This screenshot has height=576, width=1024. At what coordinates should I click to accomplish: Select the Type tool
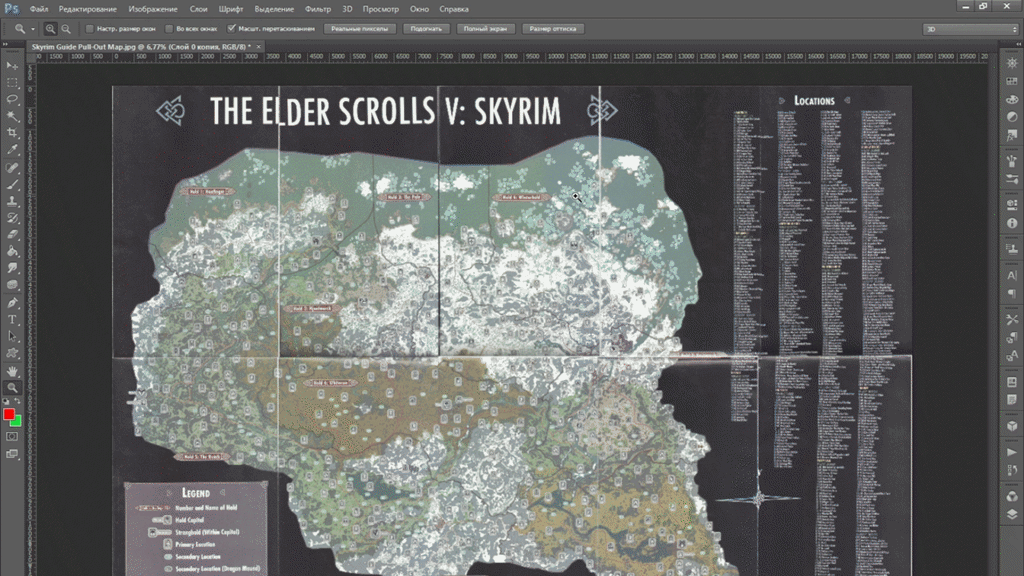(12, 319)
